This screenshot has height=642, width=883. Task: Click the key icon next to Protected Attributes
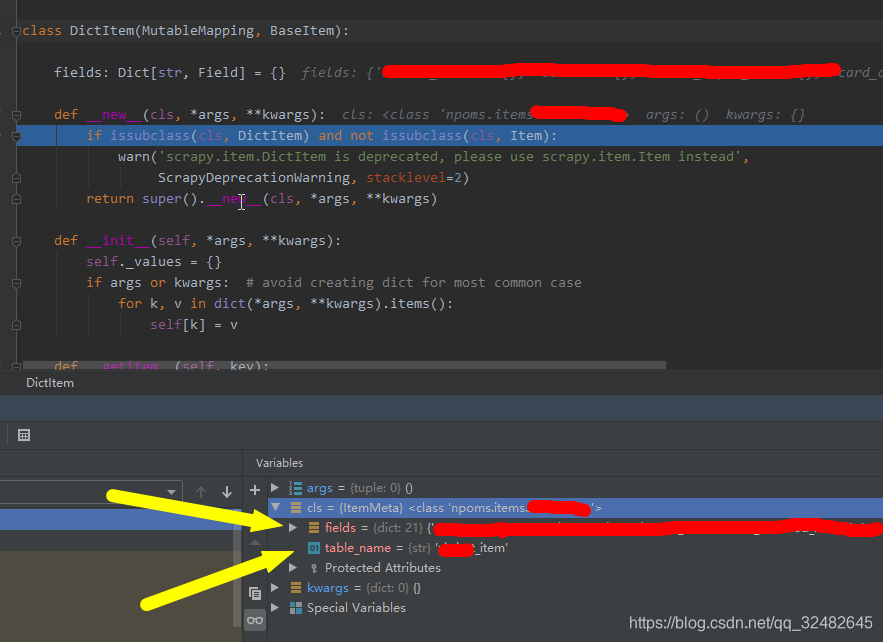313,567
